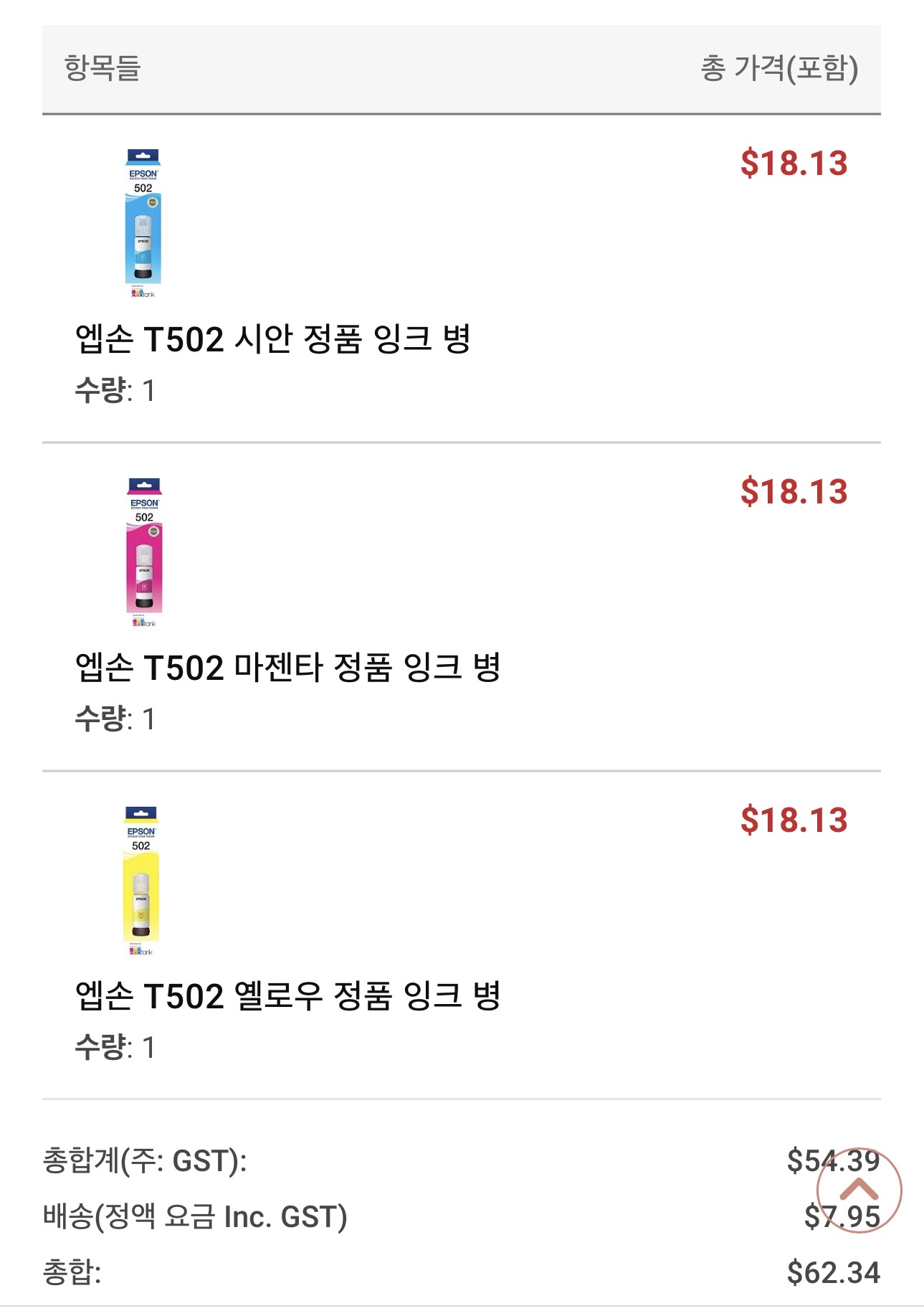Select the 수량 line under the yellow ink
Screen dimensions: 924x1316
115,1048
